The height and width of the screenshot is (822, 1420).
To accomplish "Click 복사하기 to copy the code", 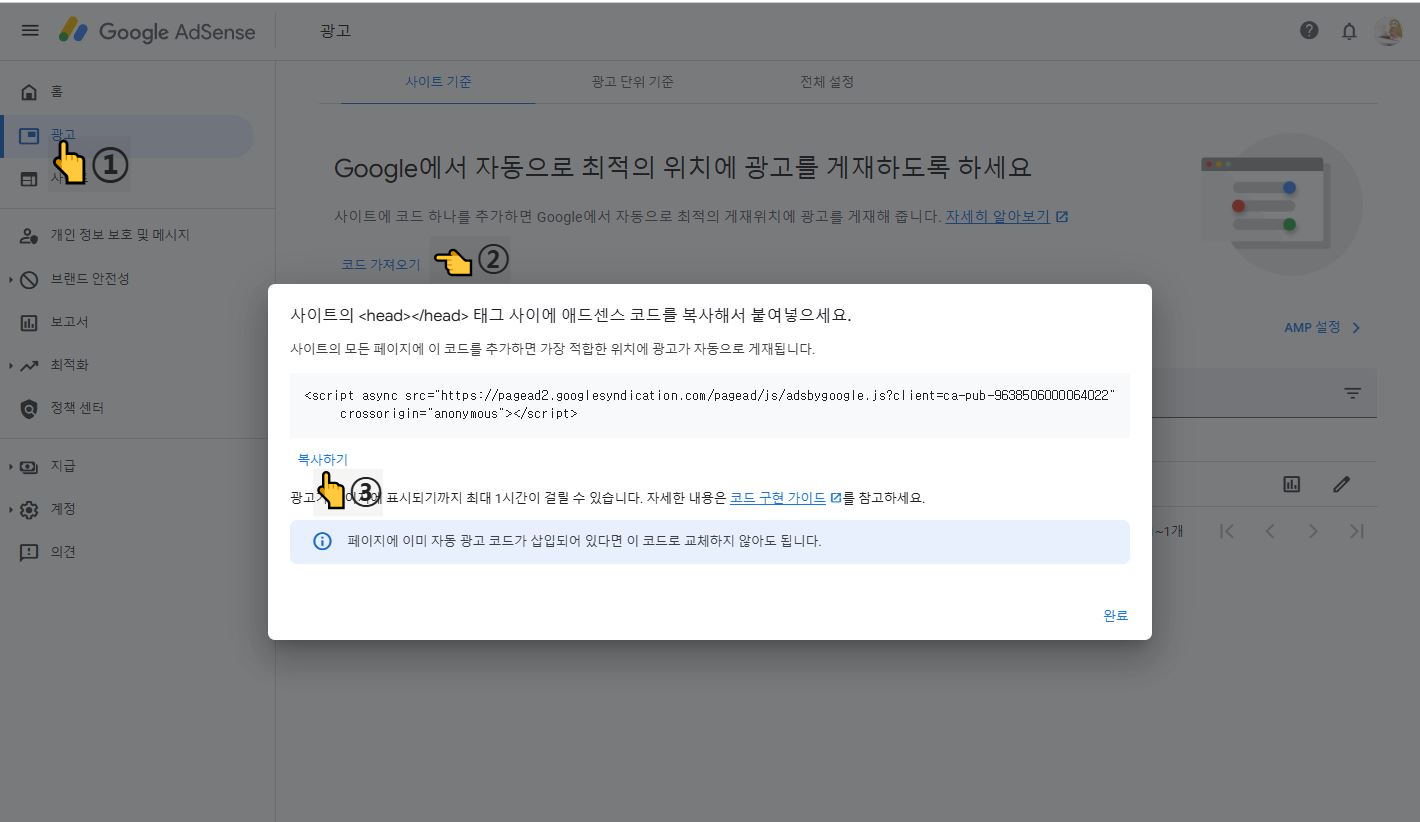I will 322,459.
